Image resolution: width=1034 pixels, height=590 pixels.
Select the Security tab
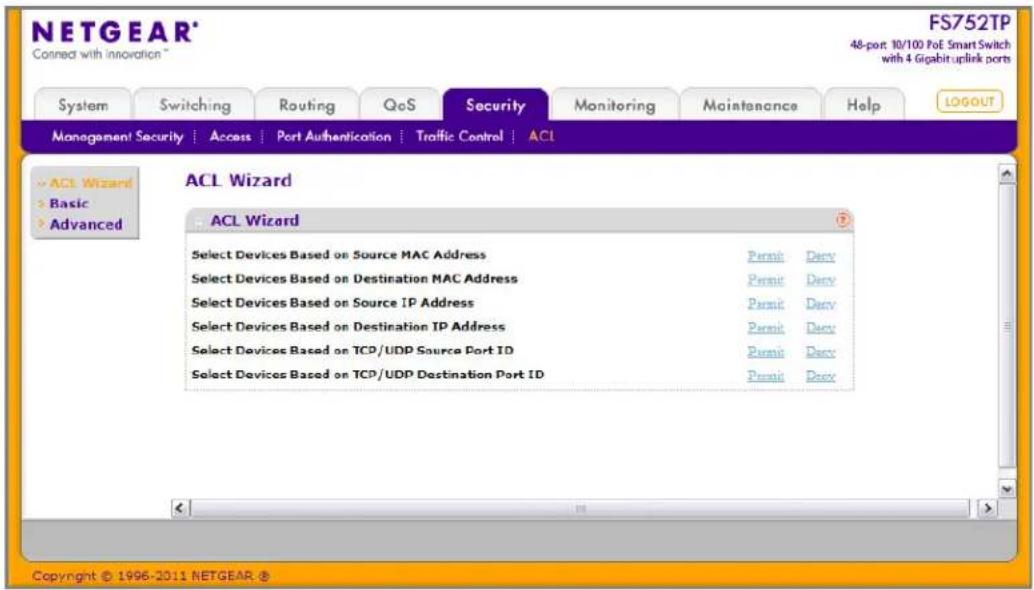(x=495, y=105)
